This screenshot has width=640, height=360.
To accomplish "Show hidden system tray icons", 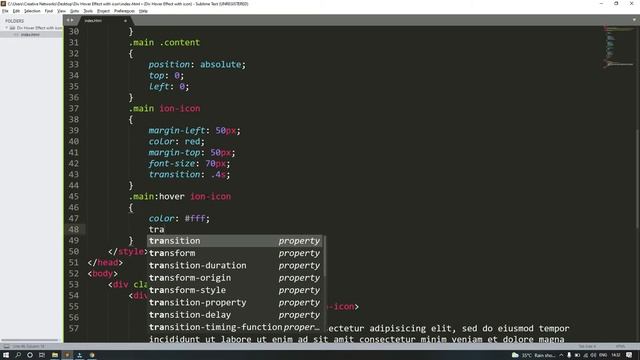I will pyautogui.click(x=561, y=355).
